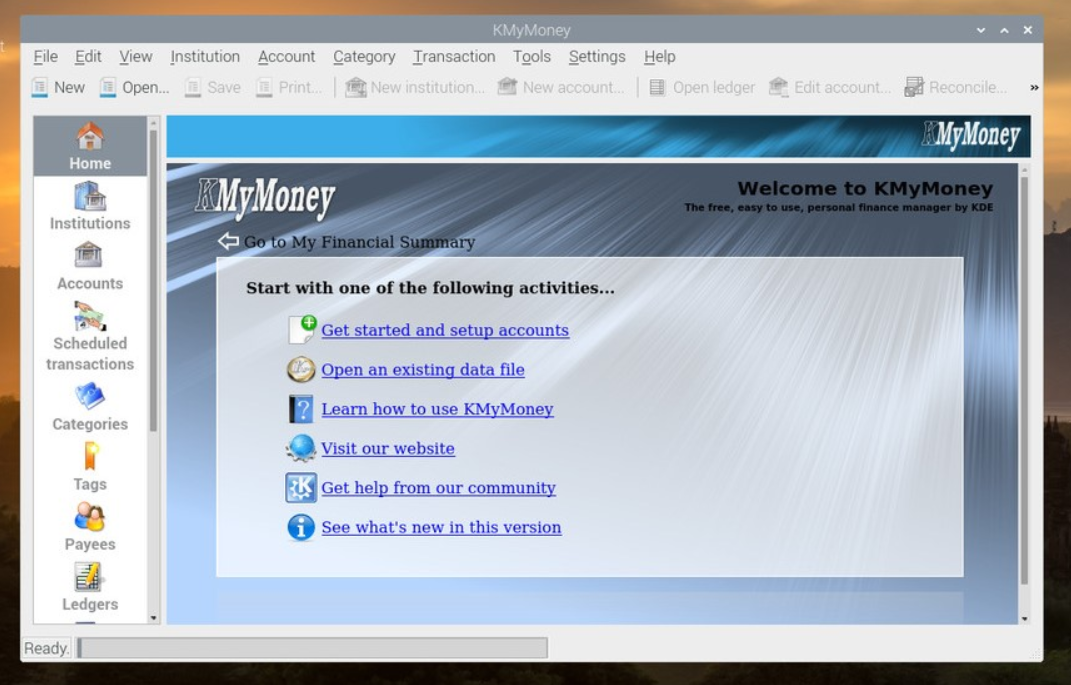Click Learn how to use KMyMoney link
Screen dimensions: 1071x685
(437, 409)
